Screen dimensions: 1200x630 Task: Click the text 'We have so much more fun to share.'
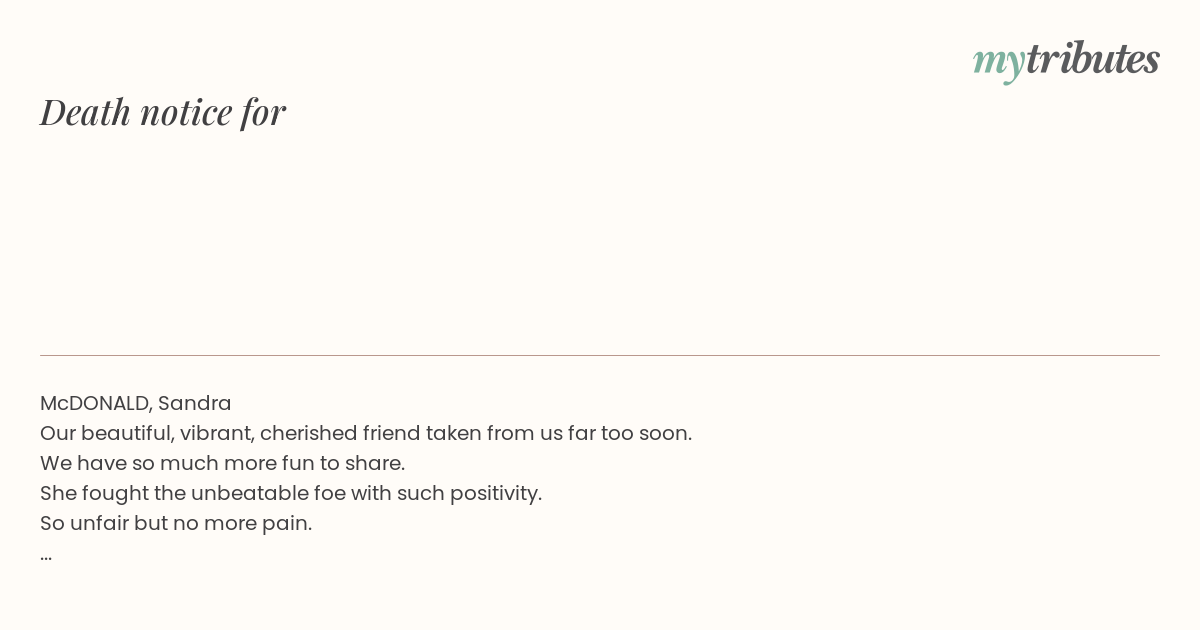pos(222,463)
